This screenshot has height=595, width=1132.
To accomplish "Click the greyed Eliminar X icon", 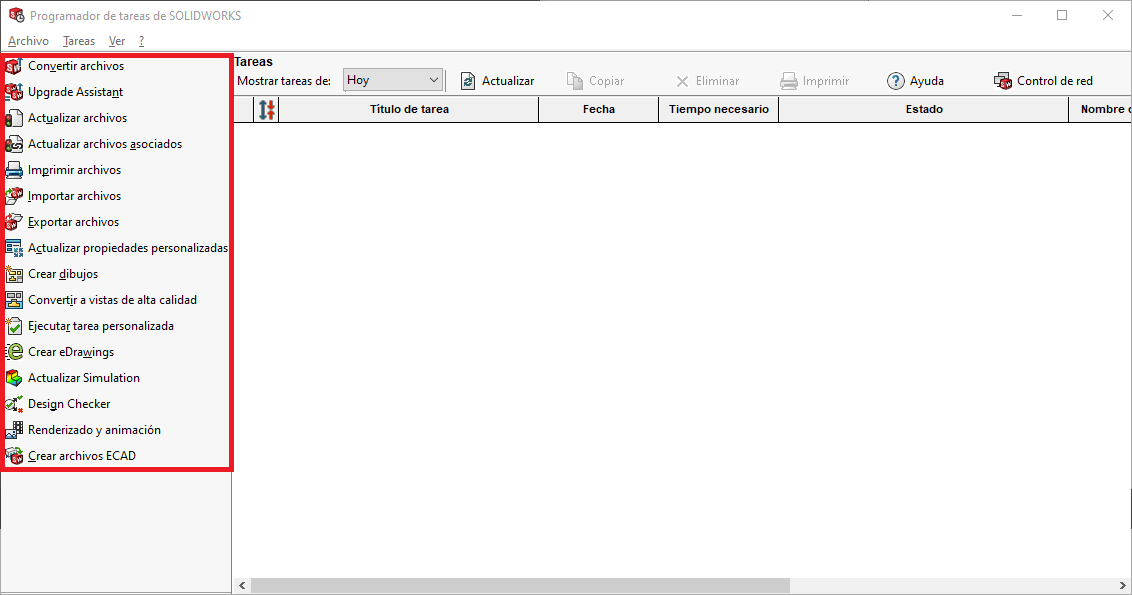I will (682, 82).
